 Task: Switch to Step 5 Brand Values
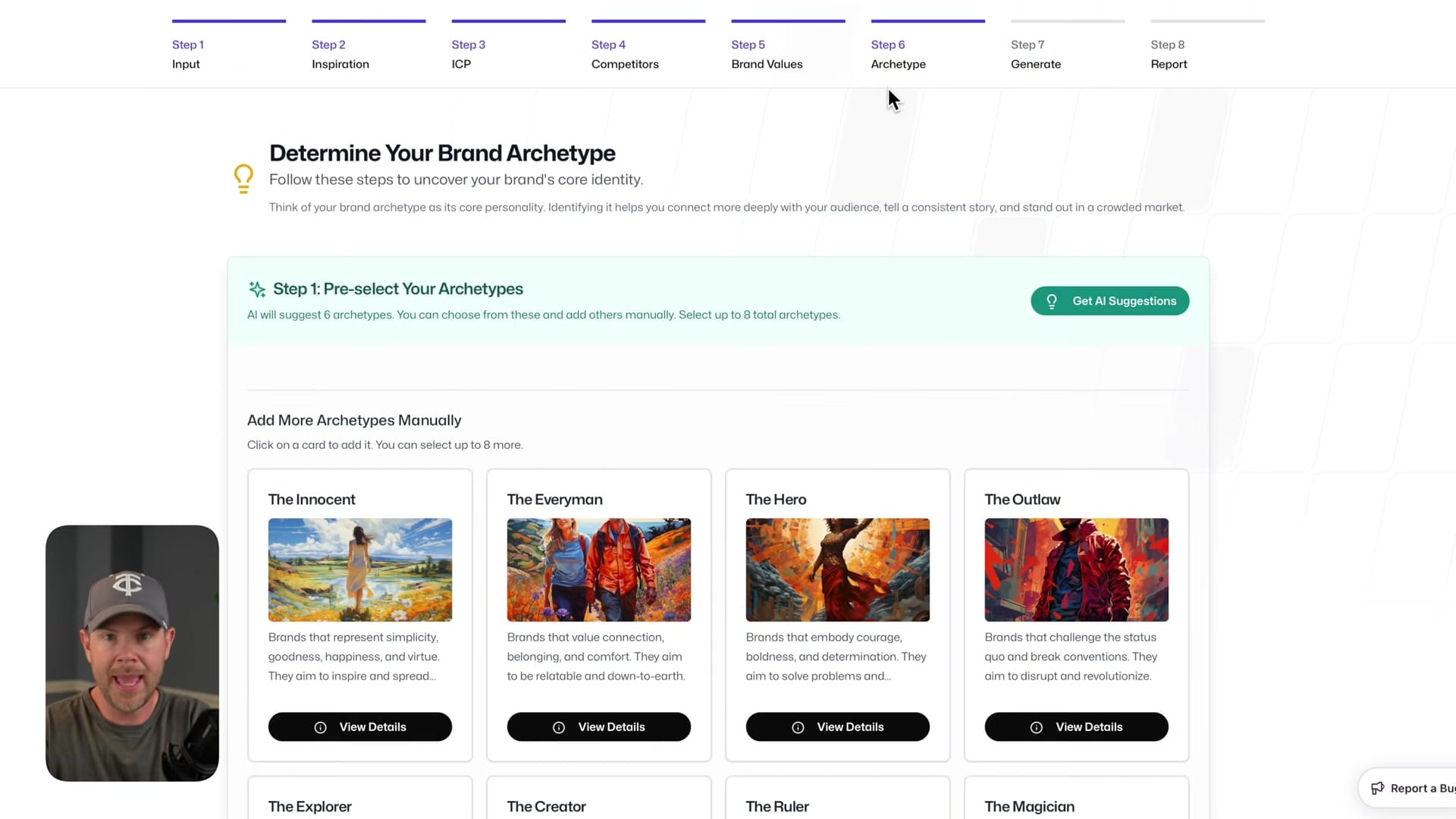pyautogui.click(x=788, y=47)
